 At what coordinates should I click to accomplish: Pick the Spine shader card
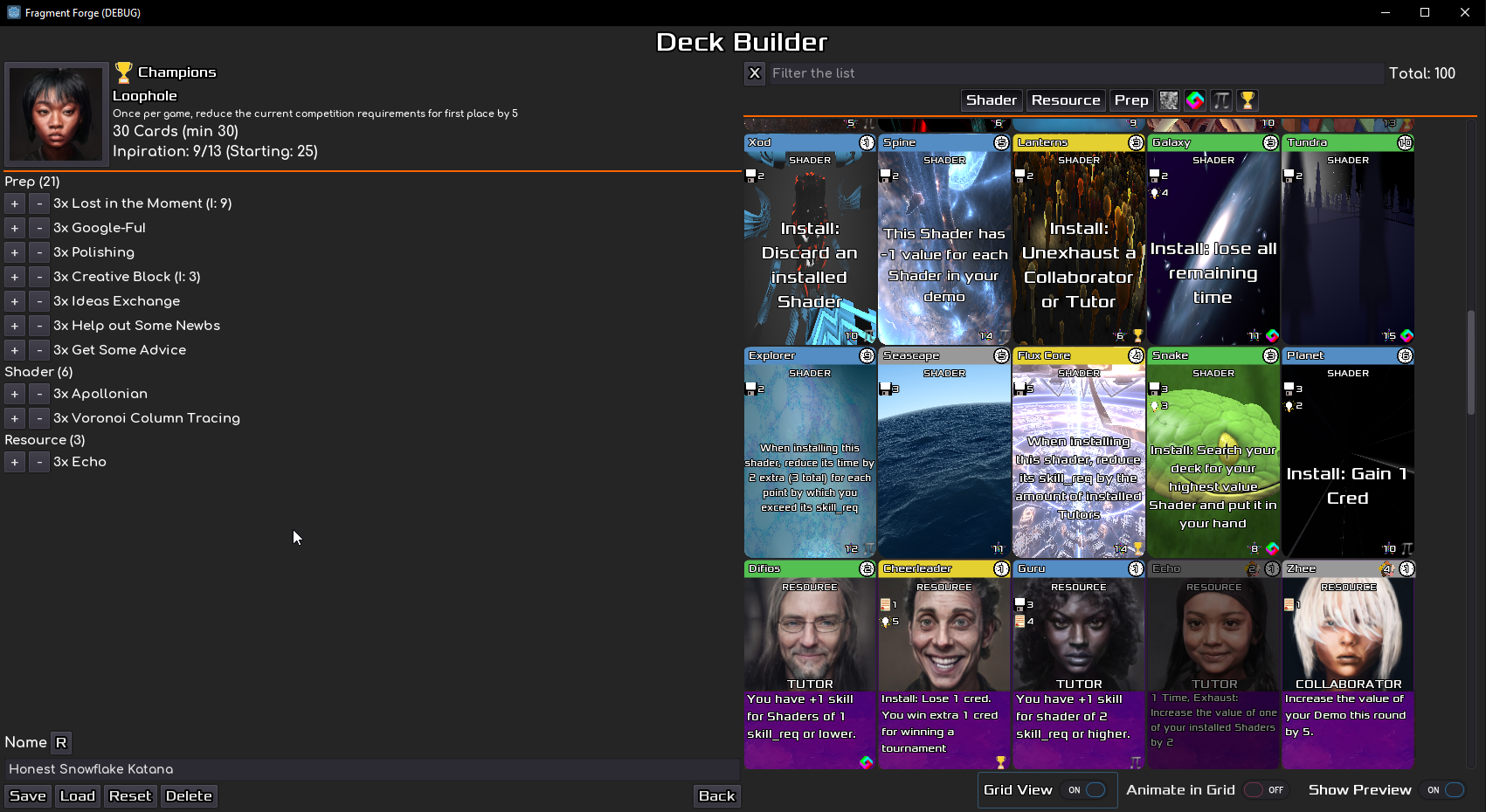click(944, 239)
